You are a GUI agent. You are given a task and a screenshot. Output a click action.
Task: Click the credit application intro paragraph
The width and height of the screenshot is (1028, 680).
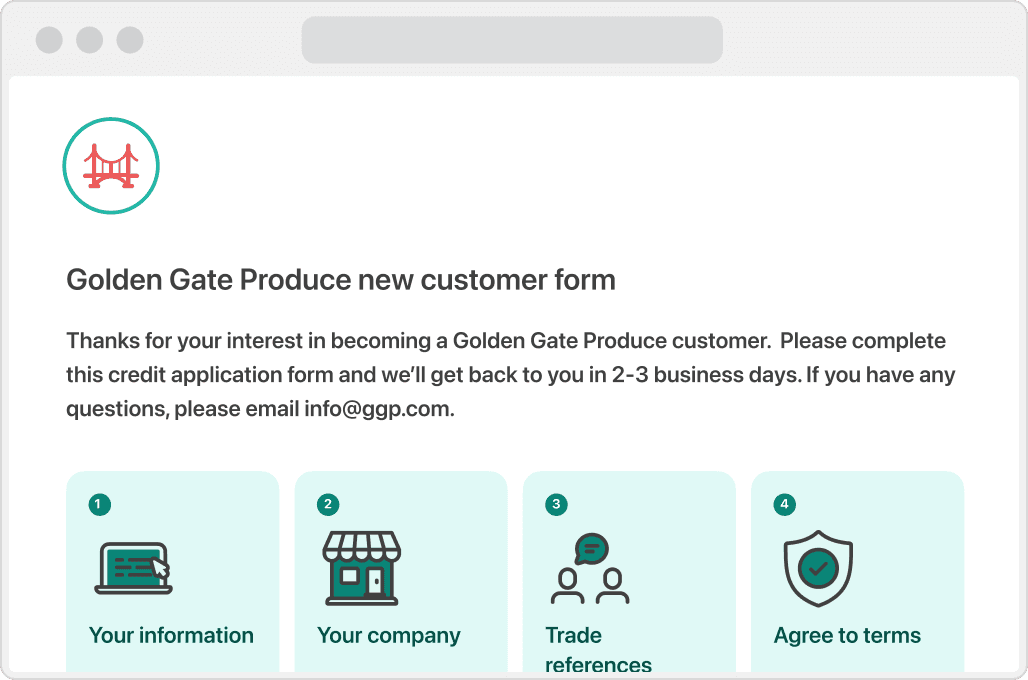click(x=511, y=374)
